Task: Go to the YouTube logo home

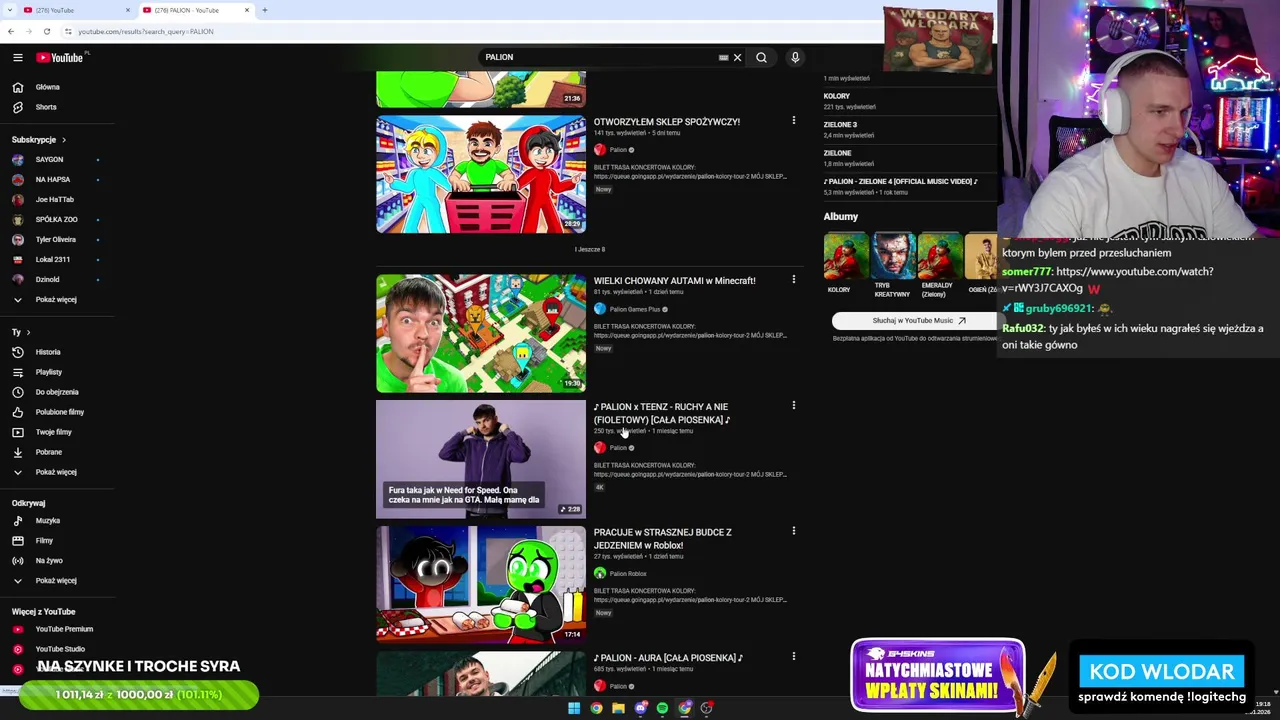Action: [x=60, y=58]
